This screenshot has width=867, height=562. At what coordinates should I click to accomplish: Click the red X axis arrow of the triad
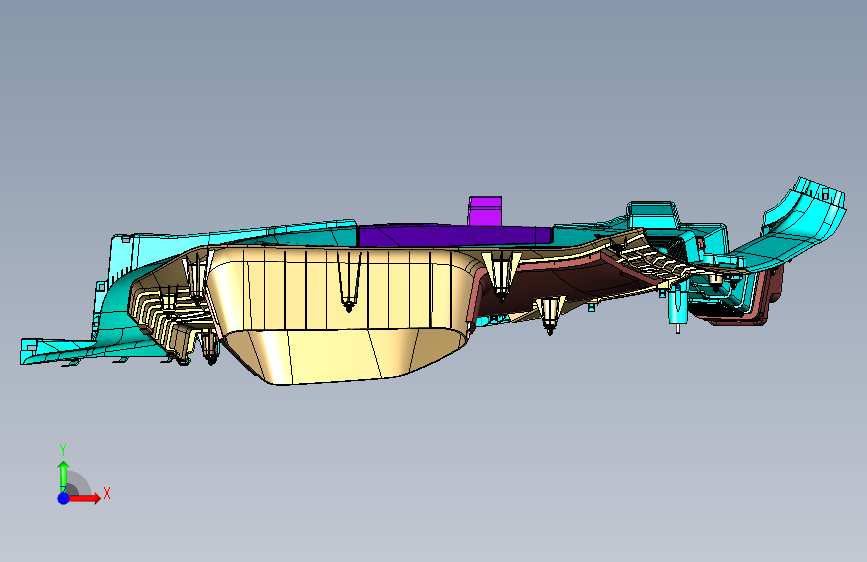coord(85,498)
